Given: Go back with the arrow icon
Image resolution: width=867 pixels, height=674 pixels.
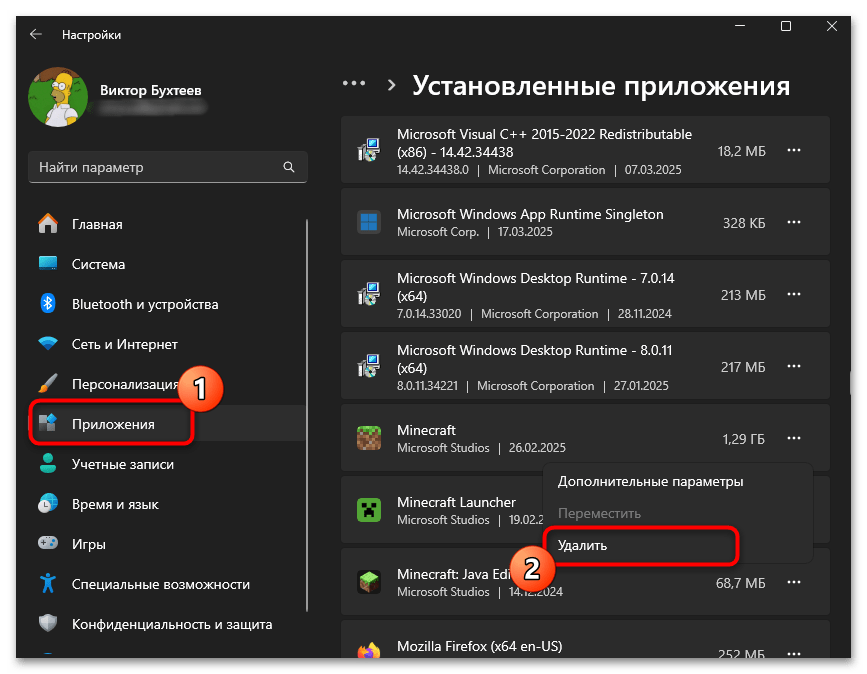Looking at the screenshot, I should (x=36, y=34).
